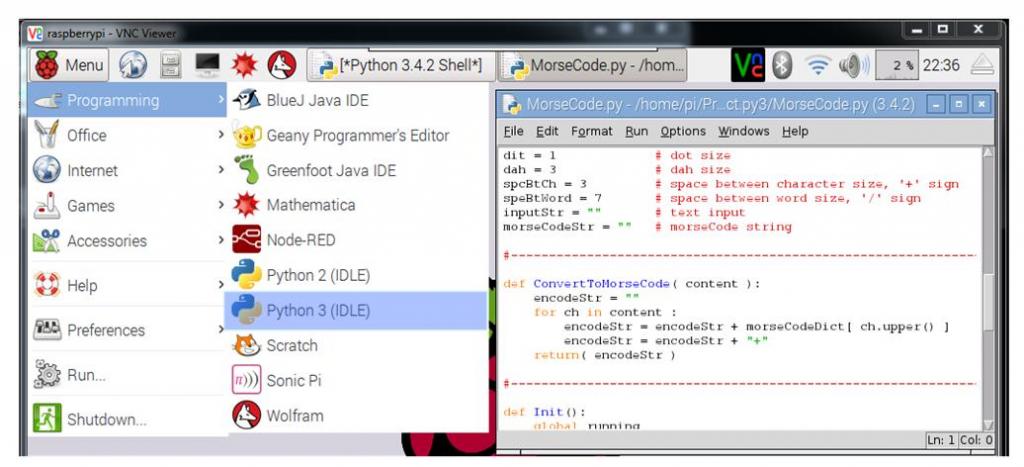Image resolution: width=1024 pixels, height=467 pixels.
Task: Expand the Games submenu arrow
Action: click(221, 206)
